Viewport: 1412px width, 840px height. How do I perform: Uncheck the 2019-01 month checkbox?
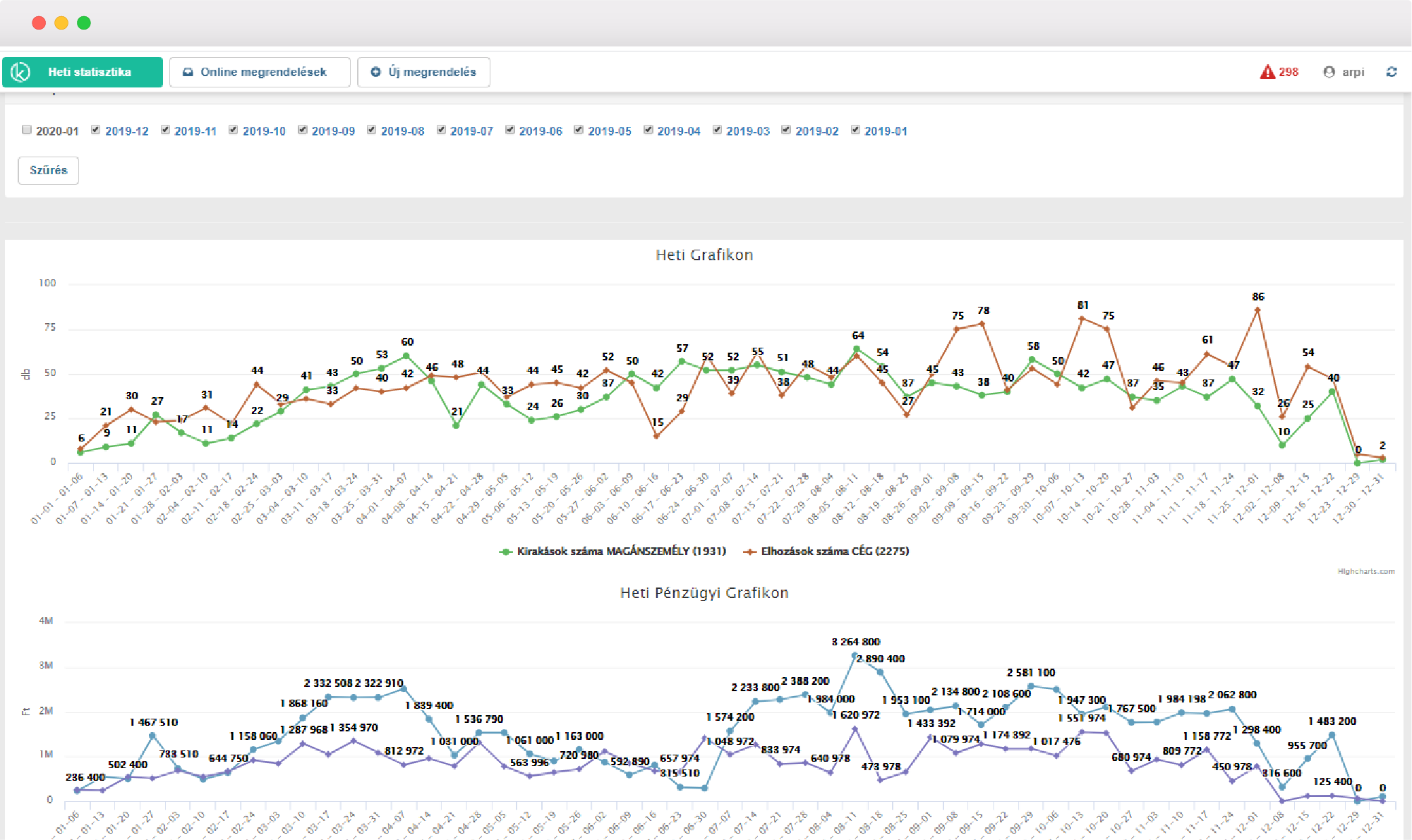(855, 130)
